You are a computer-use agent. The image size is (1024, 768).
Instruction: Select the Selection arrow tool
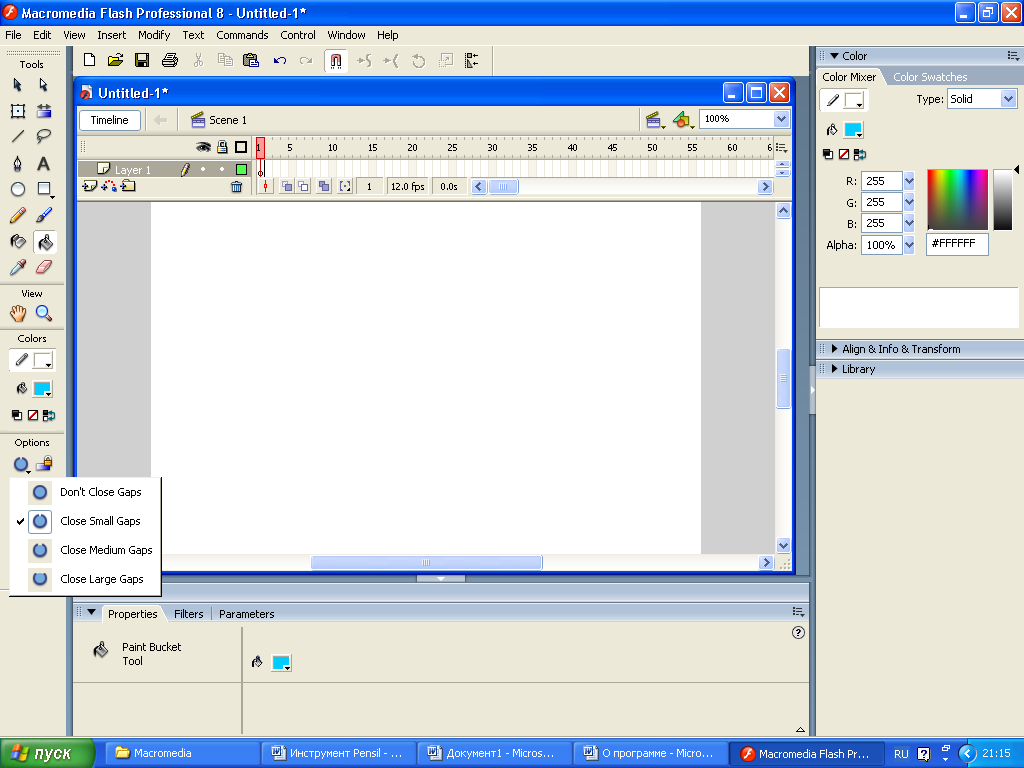tap(18, 85)
